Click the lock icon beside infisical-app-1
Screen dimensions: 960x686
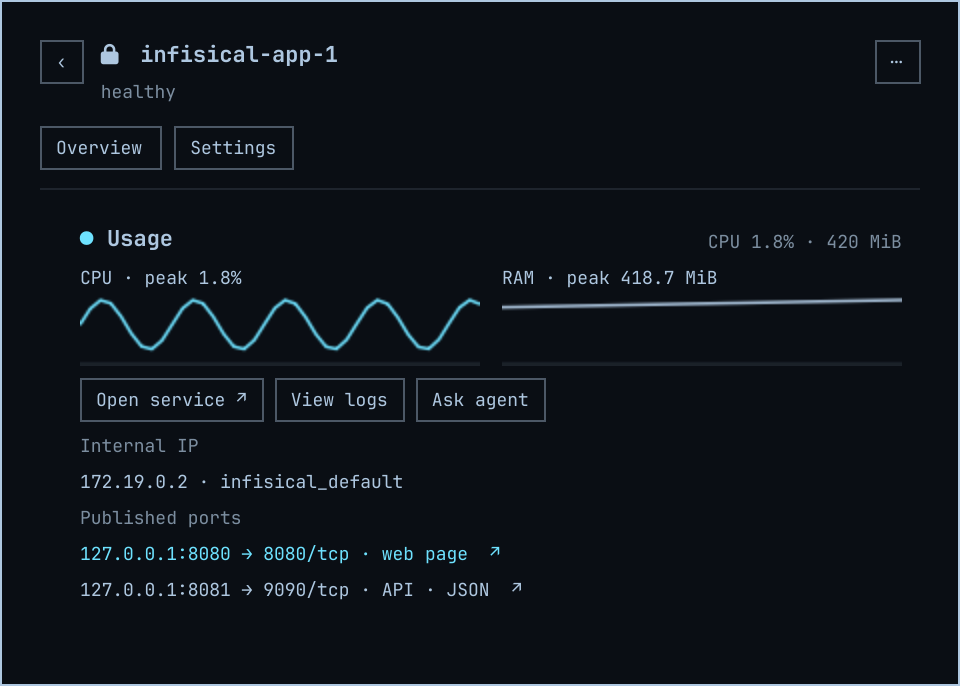(x=110, y=55)
